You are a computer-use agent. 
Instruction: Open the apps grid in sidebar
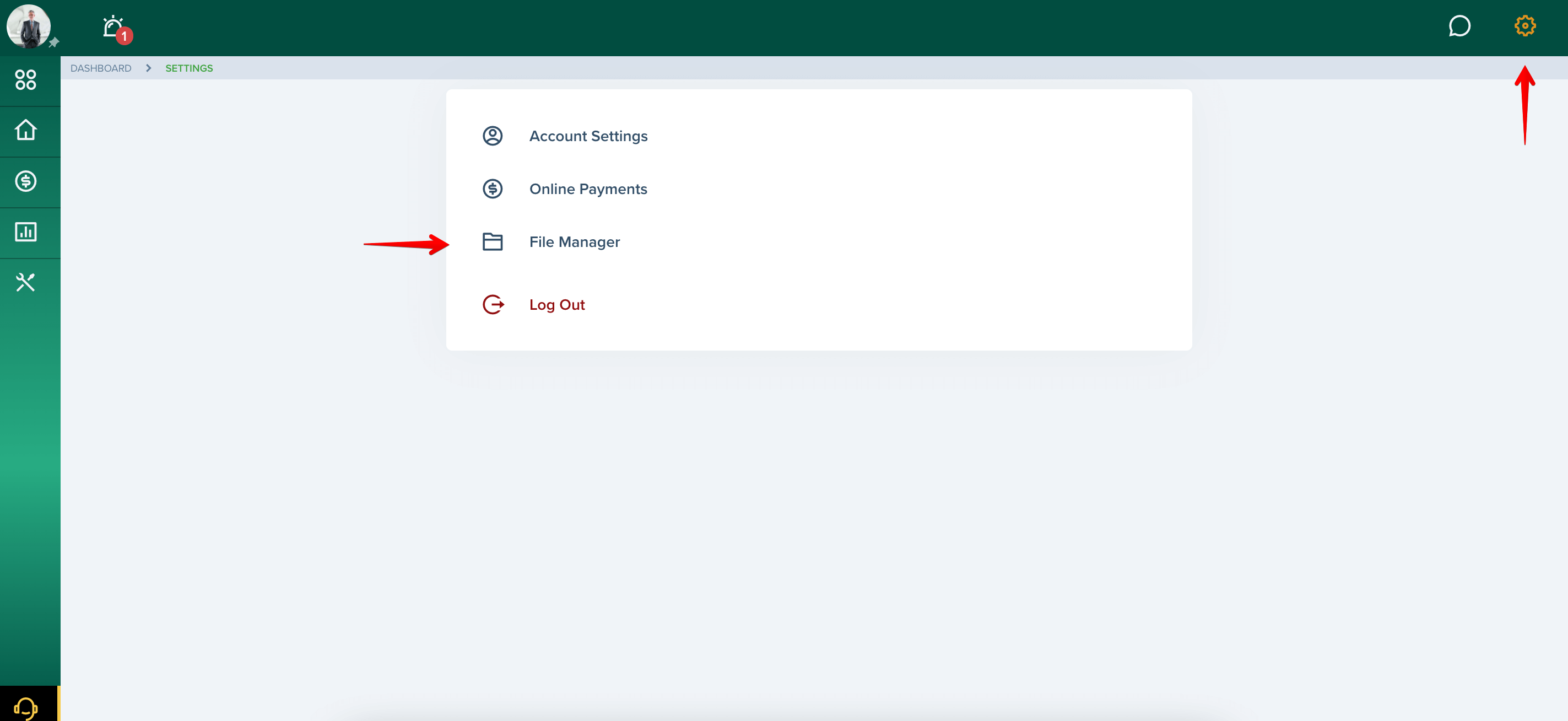pyautogui.click(x=25, y=80)
